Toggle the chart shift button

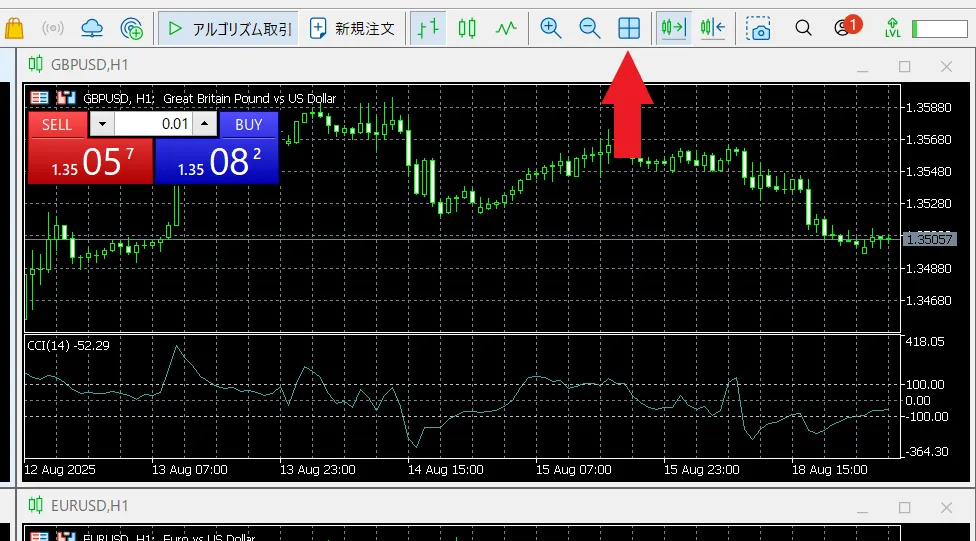(x=713, y=29)
